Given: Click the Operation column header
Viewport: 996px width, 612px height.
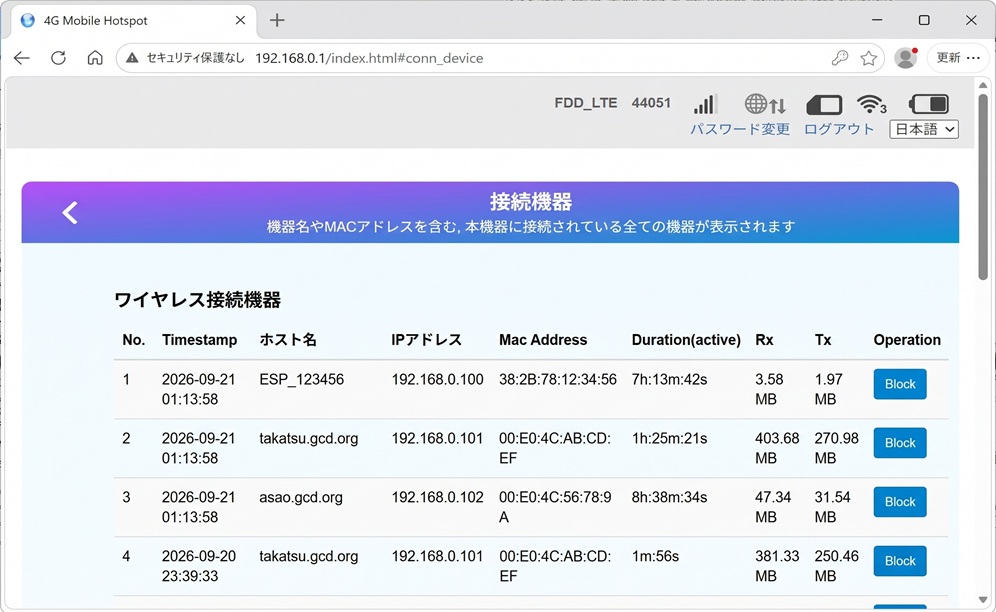Looking at the screenshot, I should (x=907, y=340).
